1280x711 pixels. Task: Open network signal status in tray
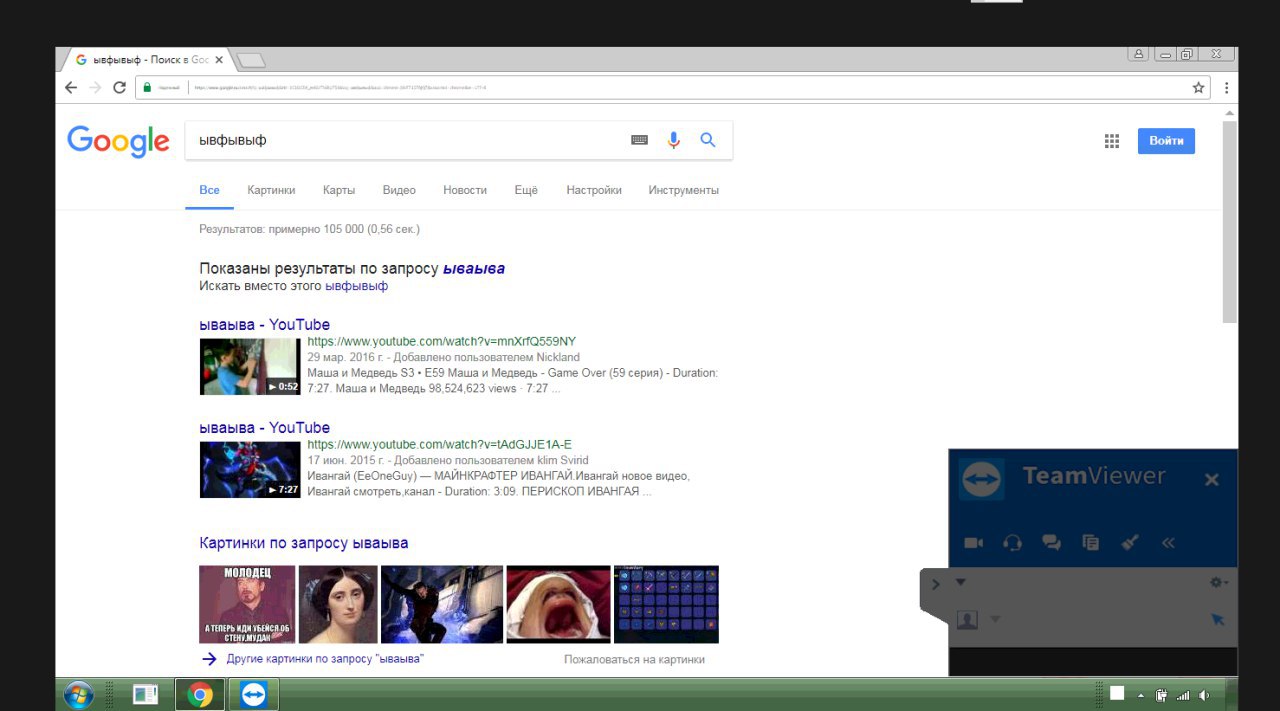pyautogui.click(x=1183, y=695)
